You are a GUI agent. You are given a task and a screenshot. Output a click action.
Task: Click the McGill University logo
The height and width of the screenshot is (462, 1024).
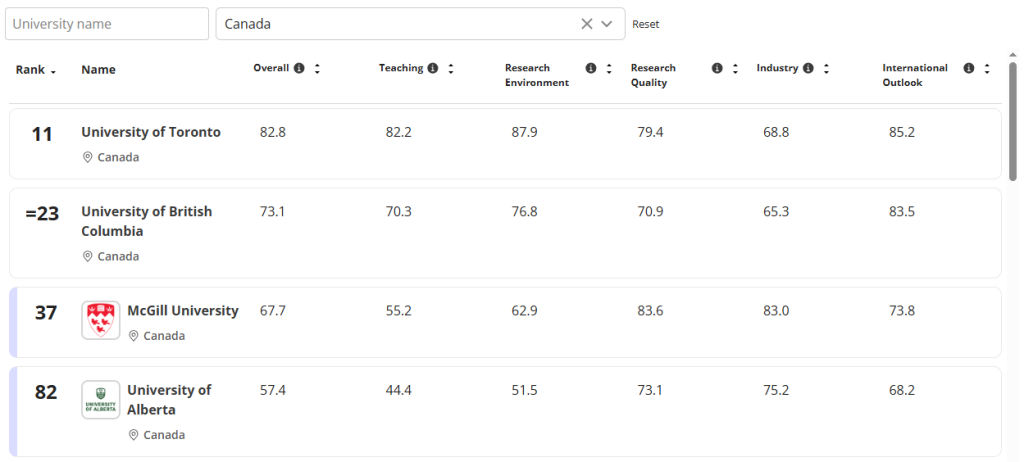(x=101, y=320)
